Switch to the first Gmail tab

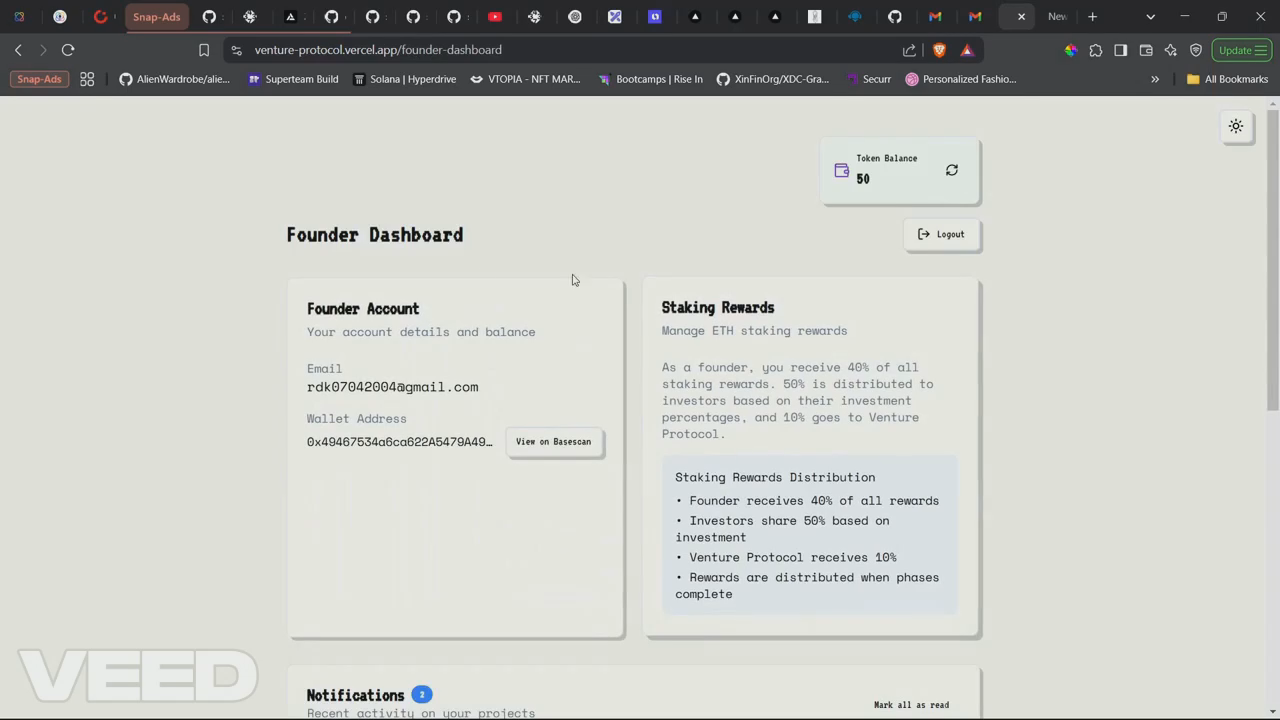click(935, 17)
